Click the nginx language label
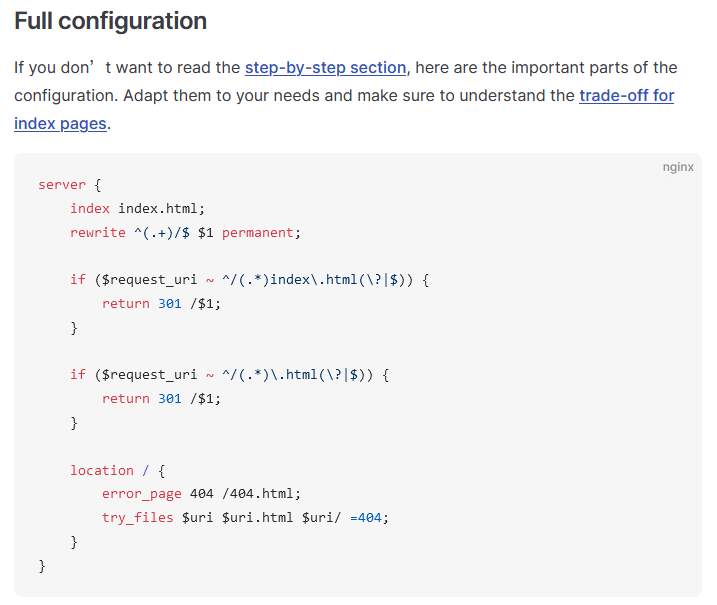The width and height of the screenshot is (717, 605). tap(677, 167)
